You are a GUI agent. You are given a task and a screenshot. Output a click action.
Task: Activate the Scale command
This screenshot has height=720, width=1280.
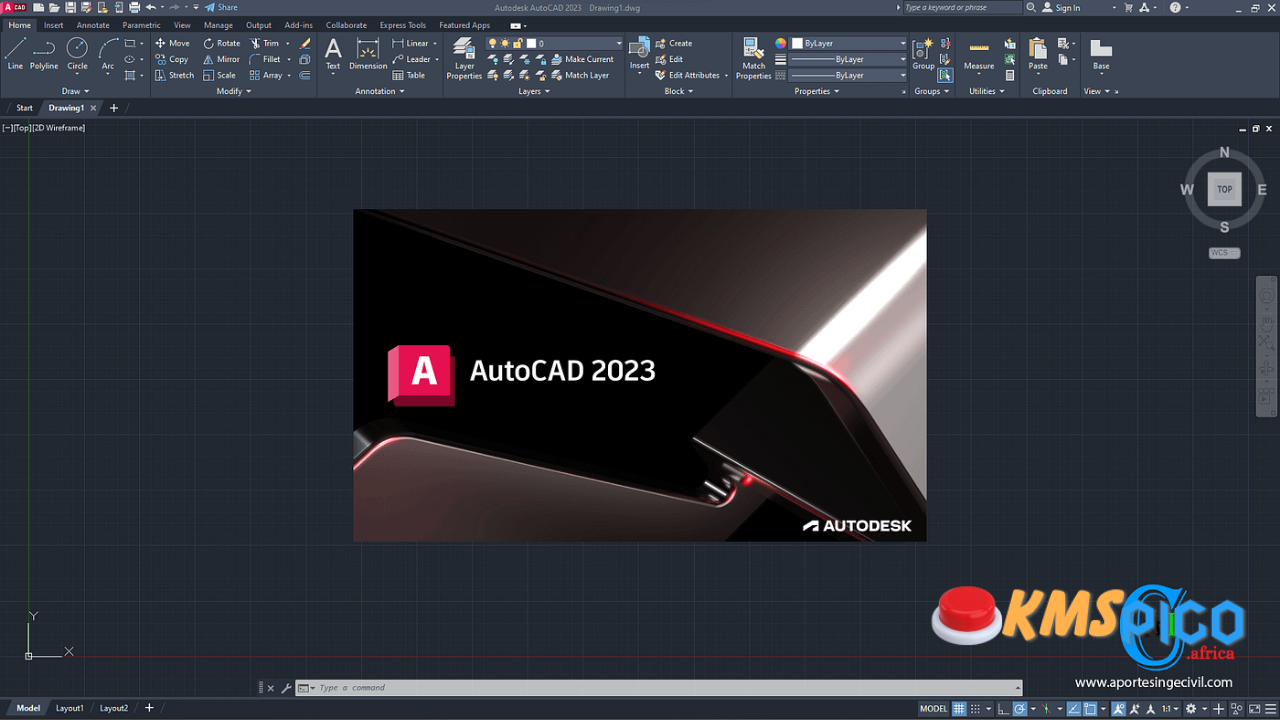click(x=220, y=75)
